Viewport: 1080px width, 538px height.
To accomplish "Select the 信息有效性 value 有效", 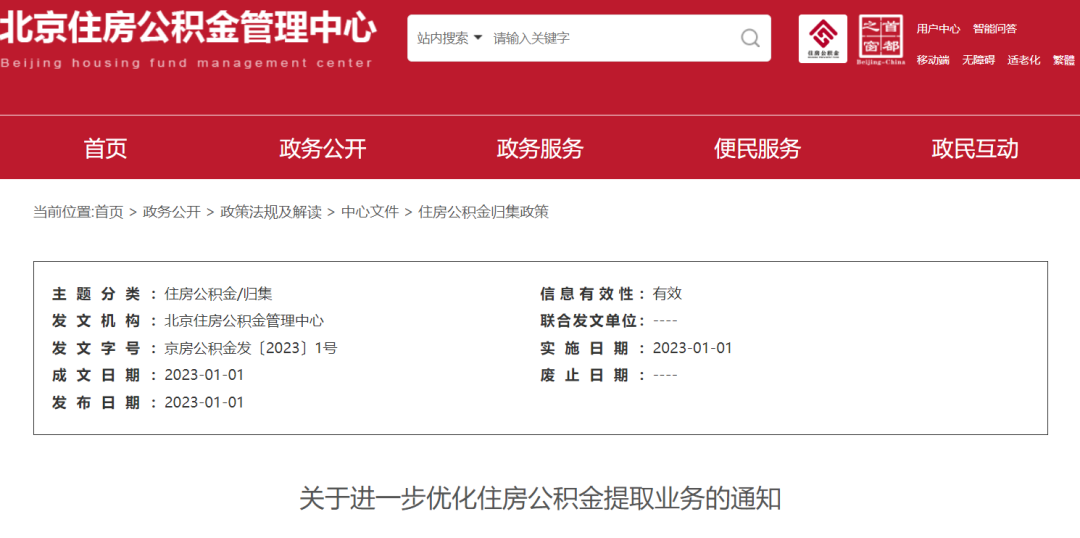I will [x=667, y=294].
